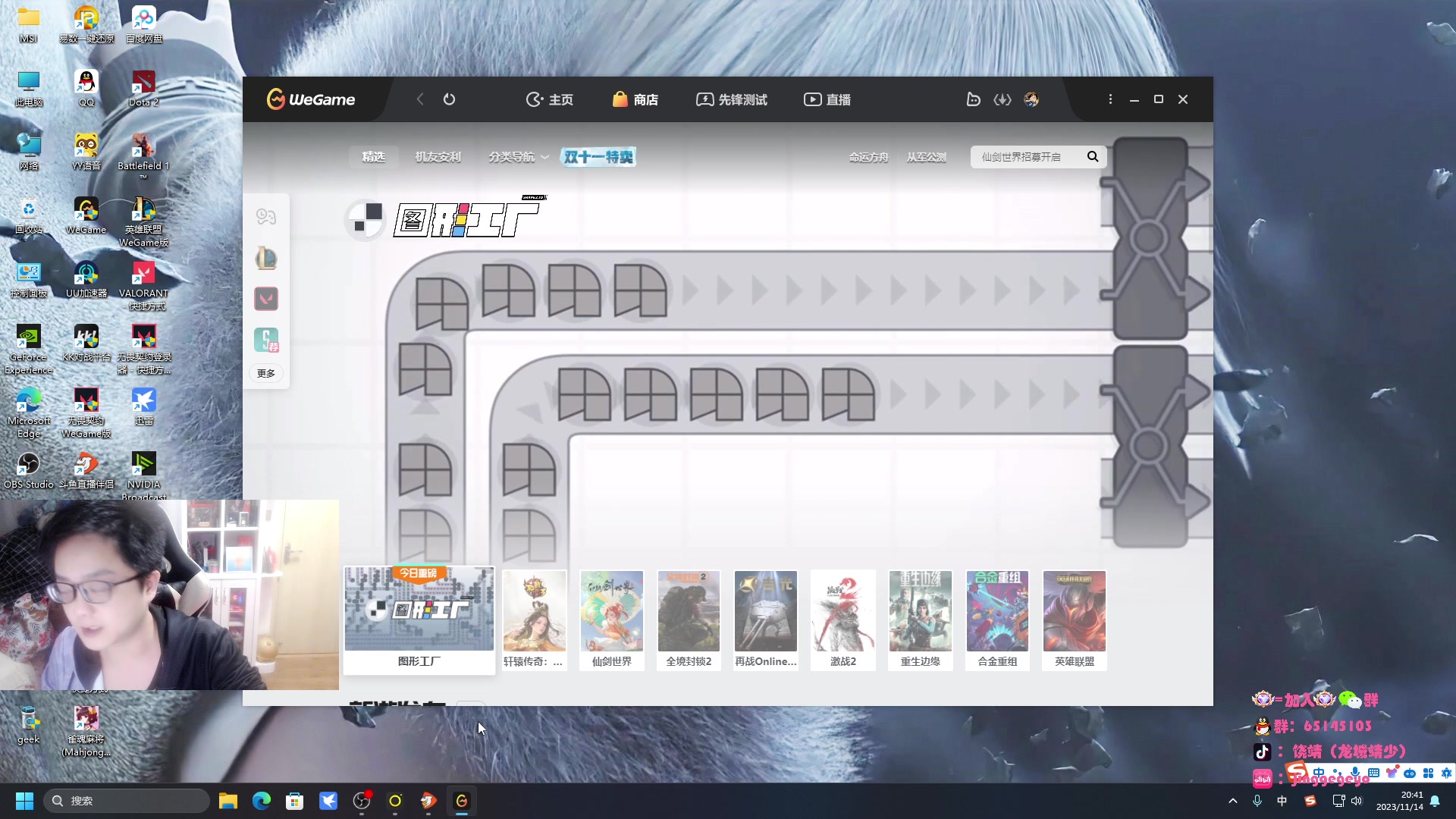
Task: Open the Battlefield 1 desktop shortcut
Action: click(x=143, y=154)
